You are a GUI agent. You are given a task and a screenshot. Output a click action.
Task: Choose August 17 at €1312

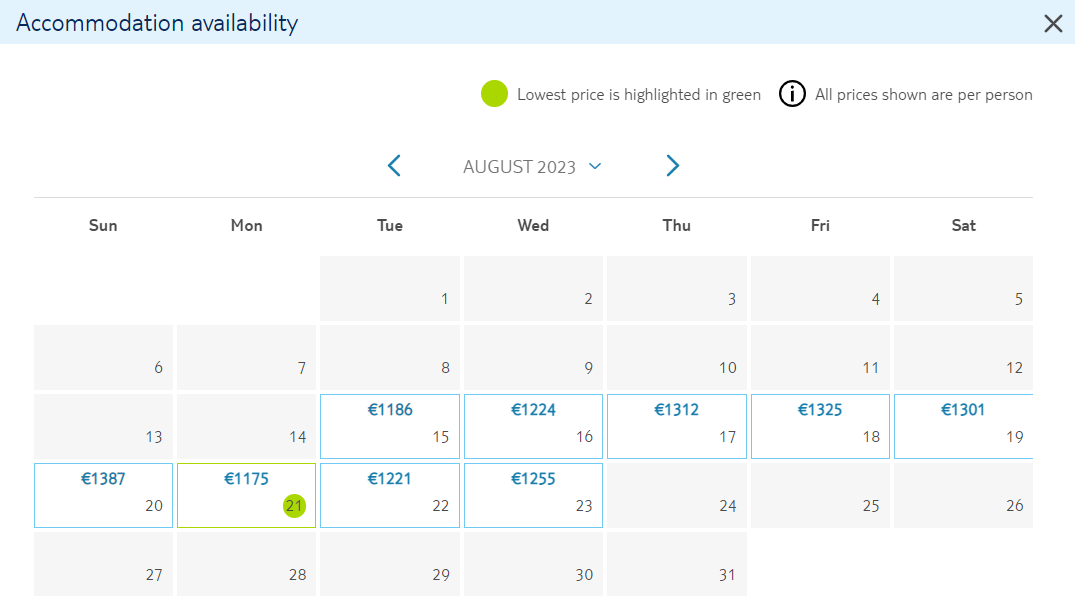677,426
